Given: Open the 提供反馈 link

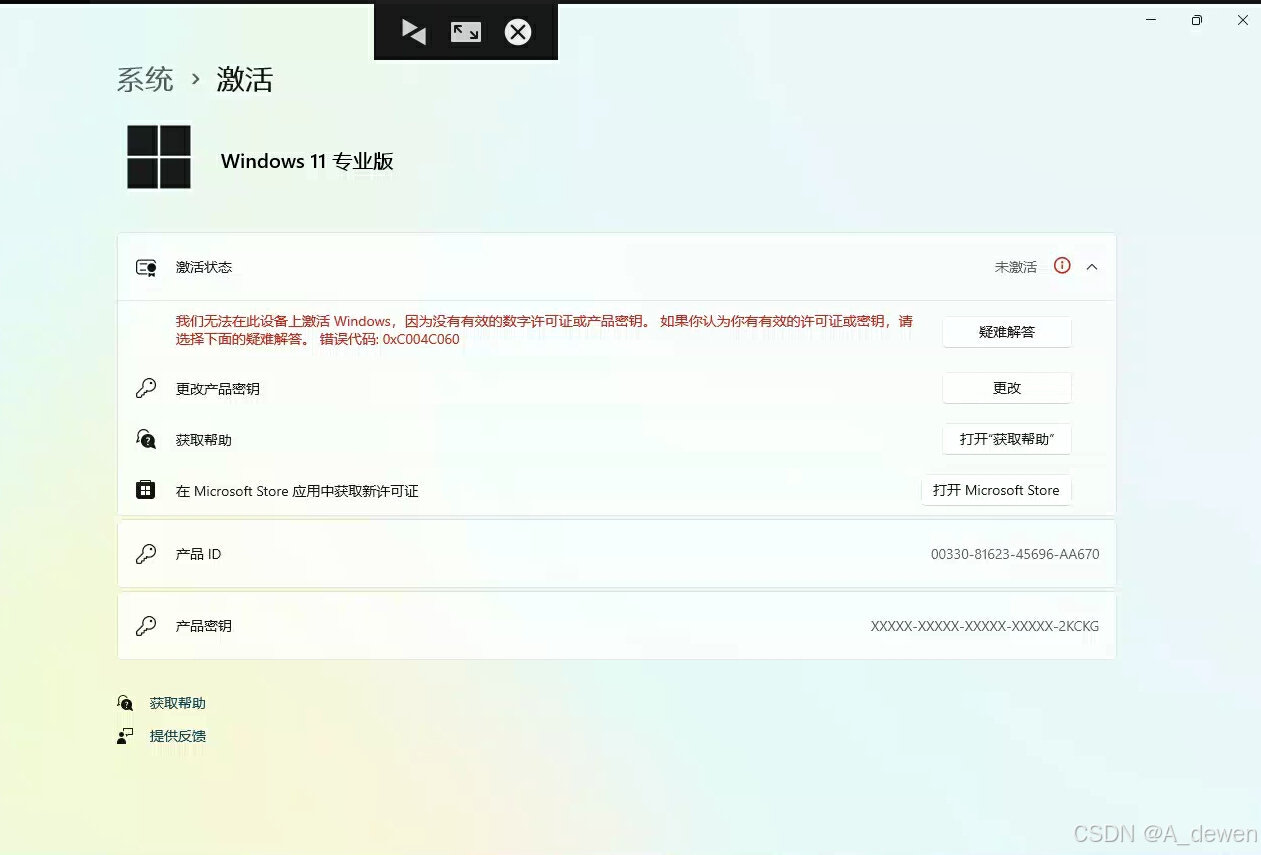Looking at the screenshot, I should [178, 736].
